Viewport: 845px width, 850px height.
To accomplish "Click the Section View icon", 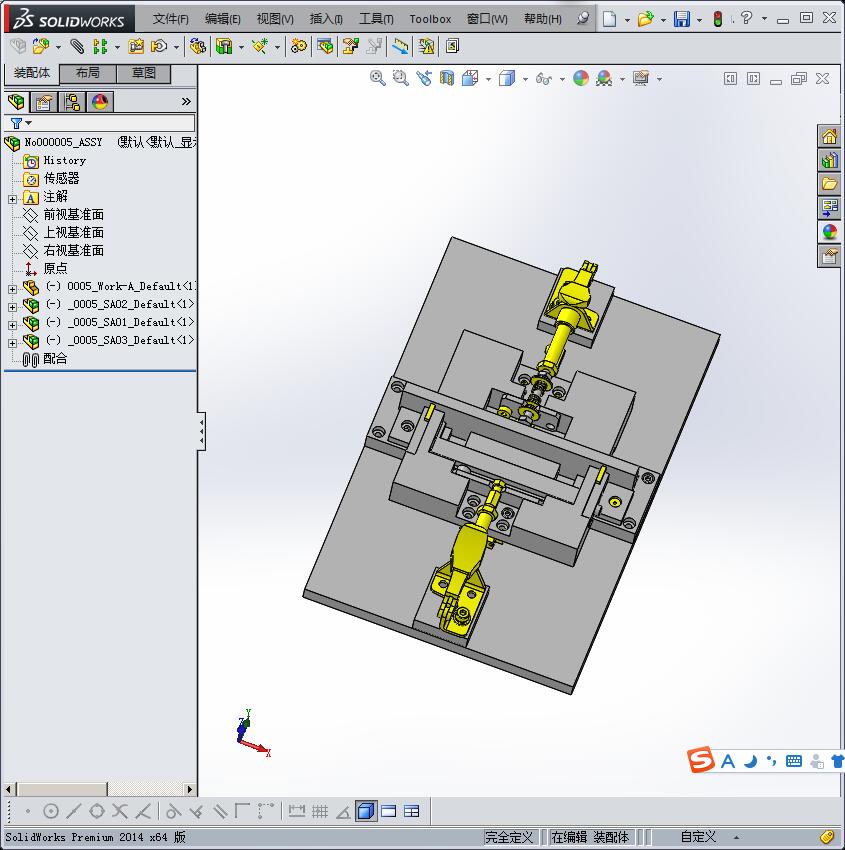I will click(x=447, y=79).
